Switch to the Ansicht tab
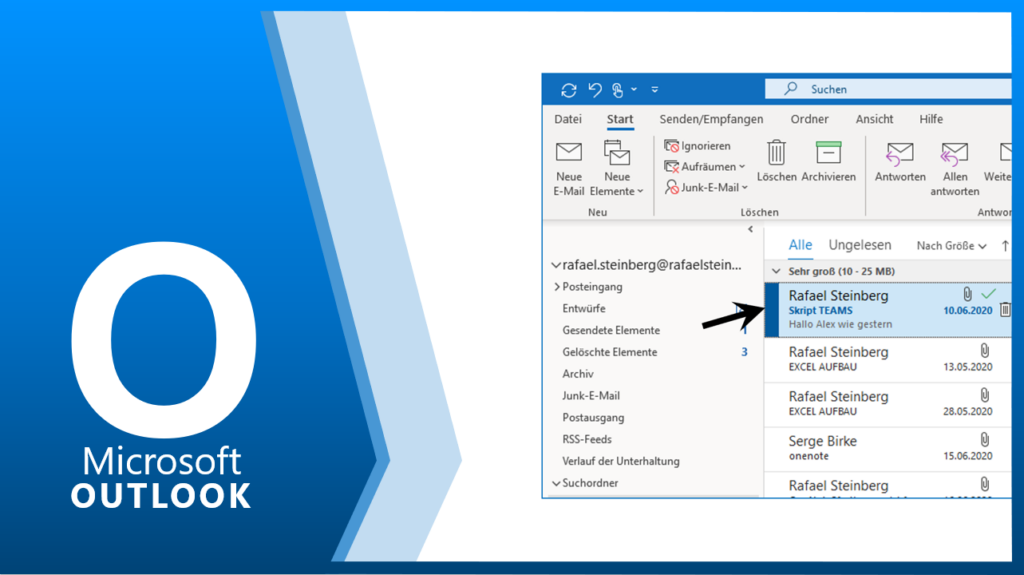 coord(874,119)
